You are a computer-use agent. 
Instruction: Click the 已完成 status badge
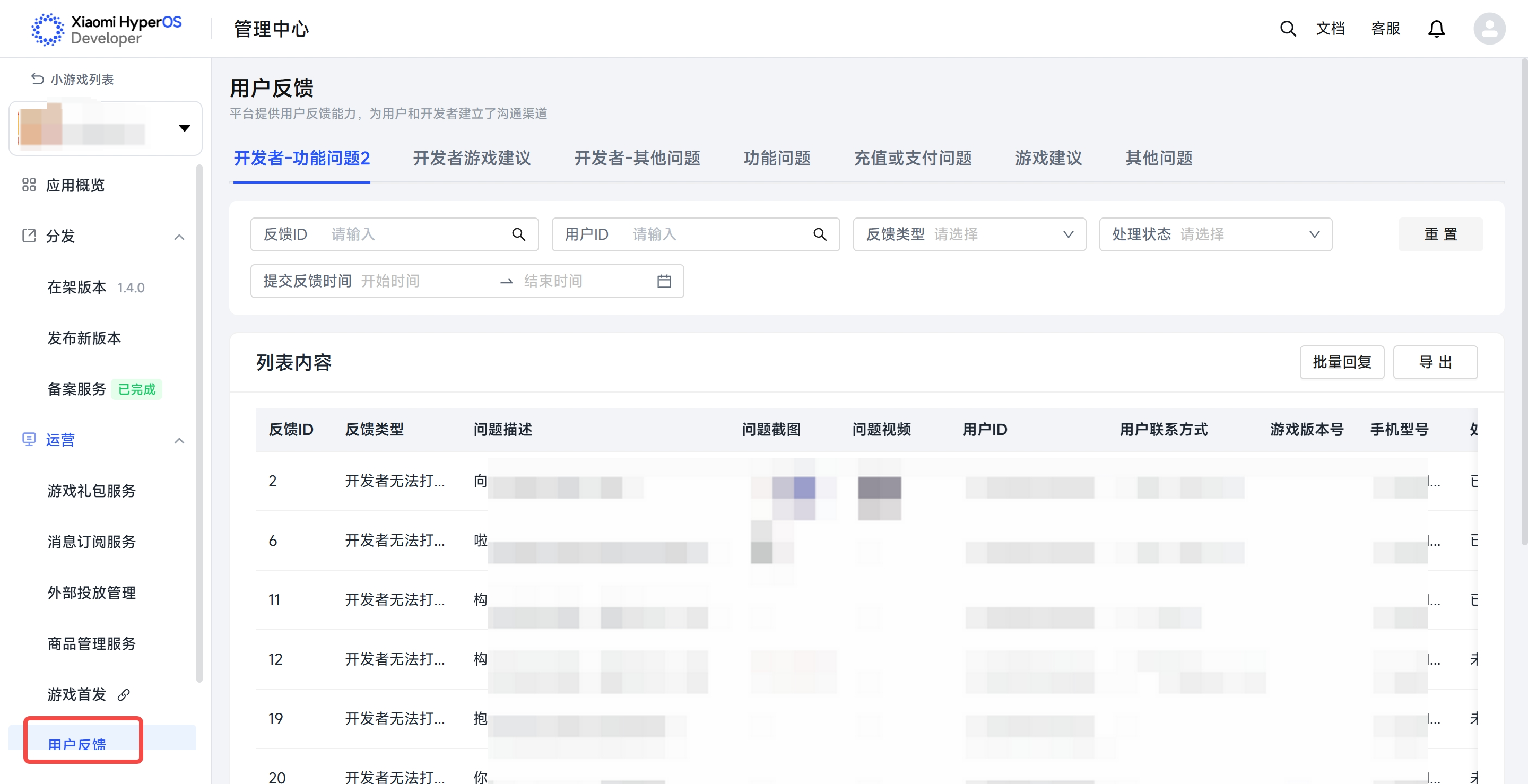[x=136, y=389]
